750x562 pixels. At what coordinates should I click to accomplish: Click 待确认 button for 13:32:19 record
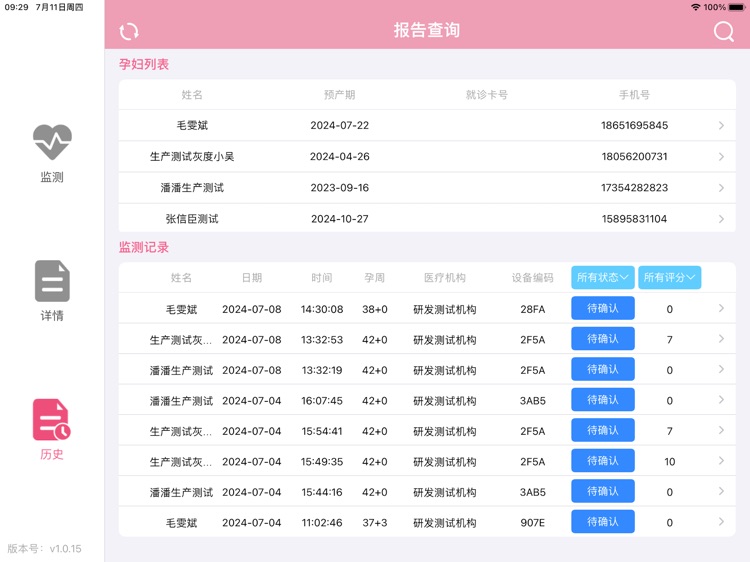click(x=603, y=369)
